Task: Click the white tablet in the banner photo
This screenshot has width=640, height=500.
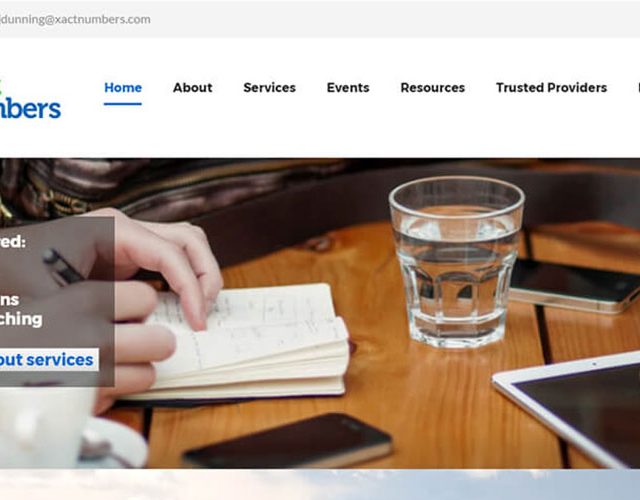Action: click(x=567, y=408)
